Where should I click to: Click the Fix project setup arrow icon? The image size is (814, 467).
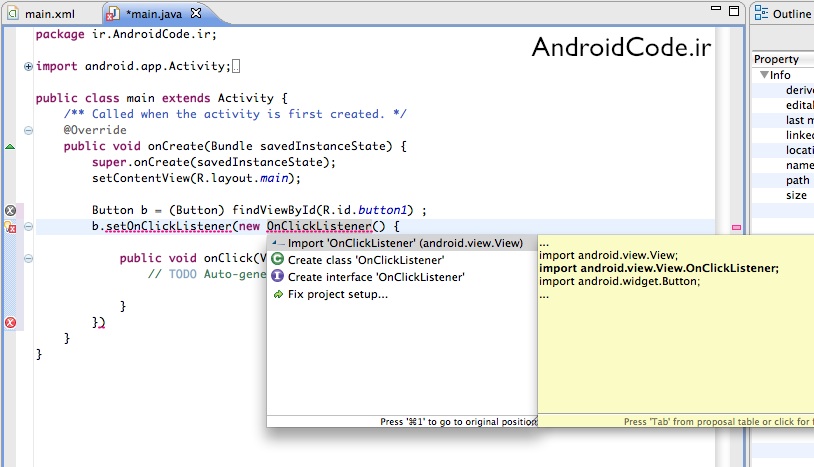click(278, 295)
